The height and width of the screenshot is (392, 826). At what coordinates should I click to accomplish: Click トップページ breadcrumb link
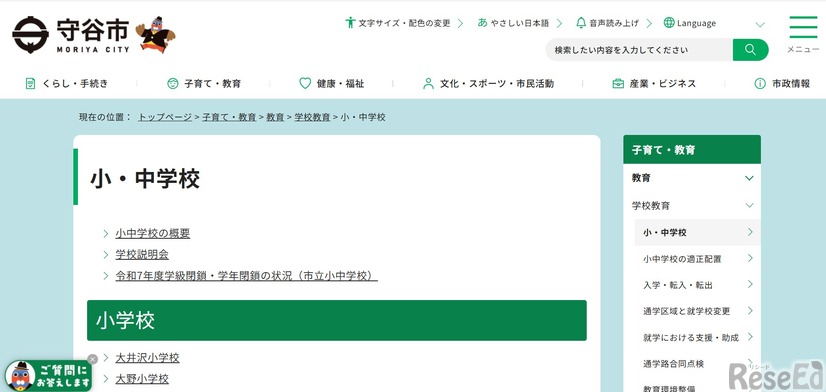tap(165, 117)
